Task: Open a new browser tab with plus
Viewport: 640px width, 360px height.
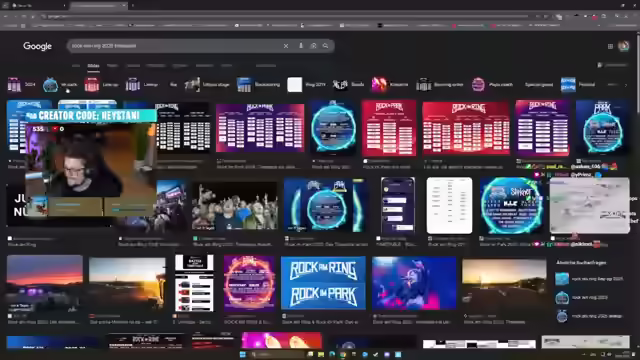Action: click(133, 5)
